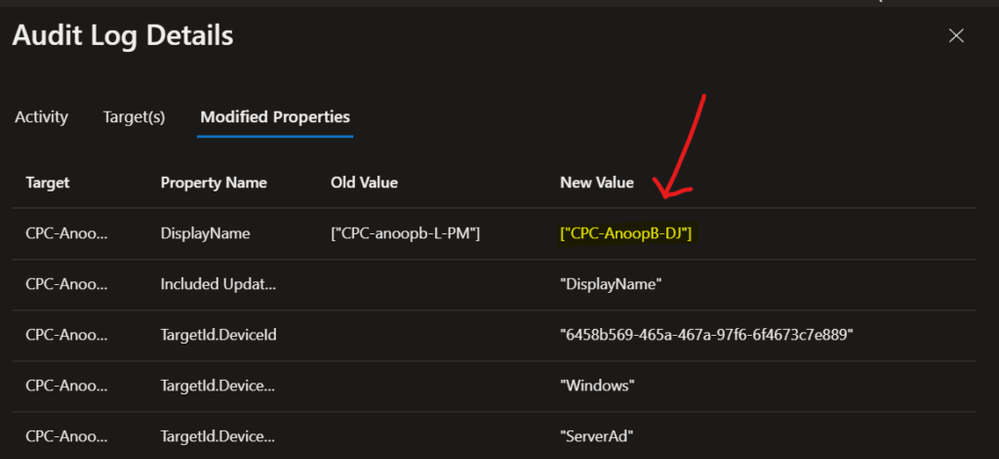
Task: Select the Modified Properties tab
Action: [x=275, y=117]
